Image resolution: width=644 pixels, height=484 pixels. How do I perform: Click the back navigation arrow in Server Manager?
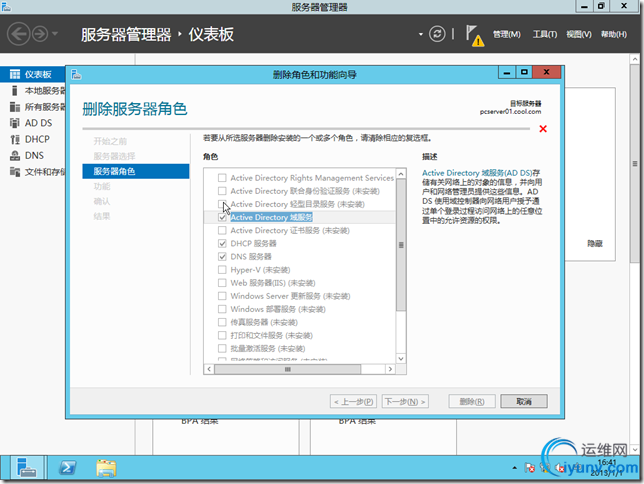(18, 34)
